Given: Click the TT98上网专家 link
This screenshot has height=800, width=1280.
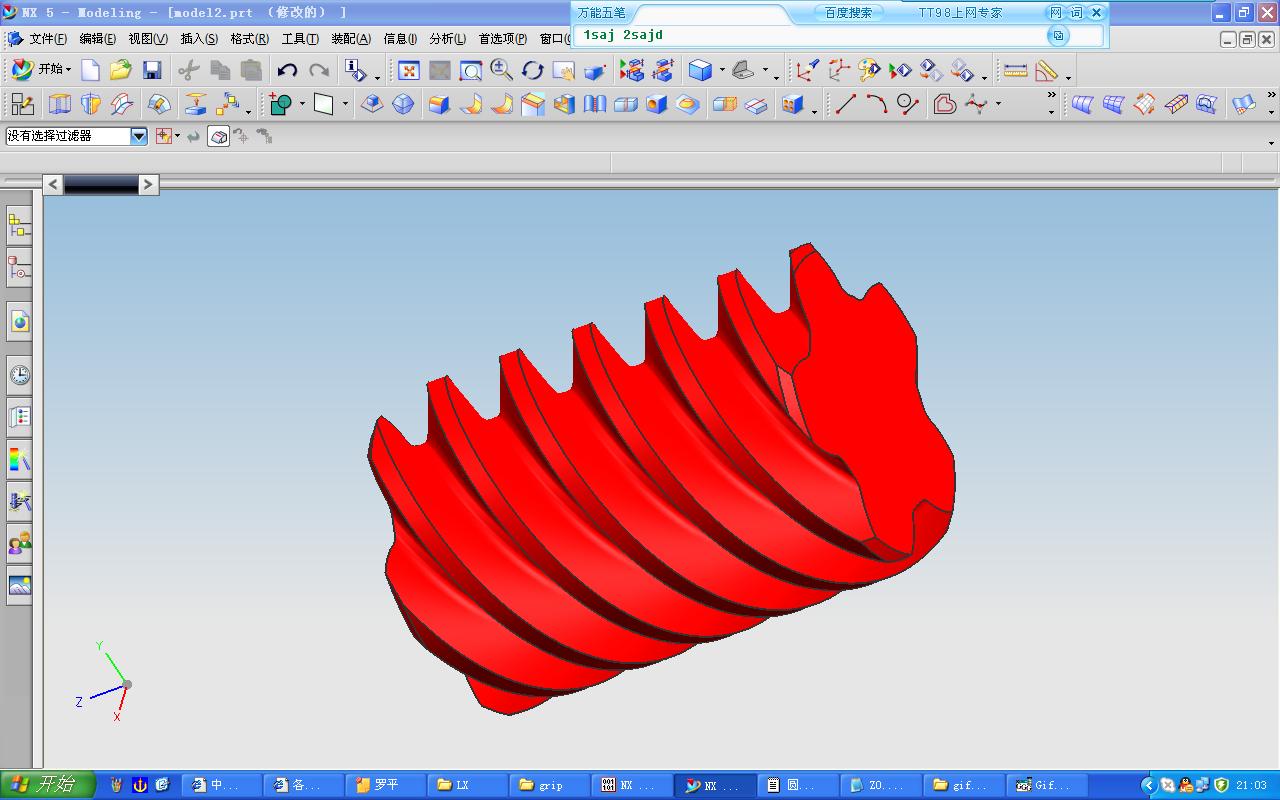Looking at the screenshot, I should tap(960, 13).
